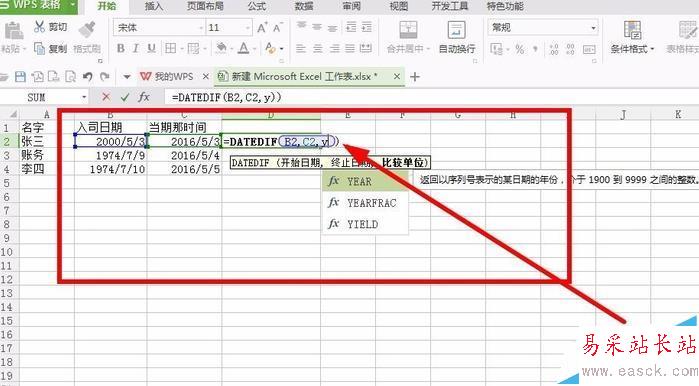This screenshot has height=386, width=699.
Task: Open the number format 常规 dropdown
Action: tap(593, 28)
